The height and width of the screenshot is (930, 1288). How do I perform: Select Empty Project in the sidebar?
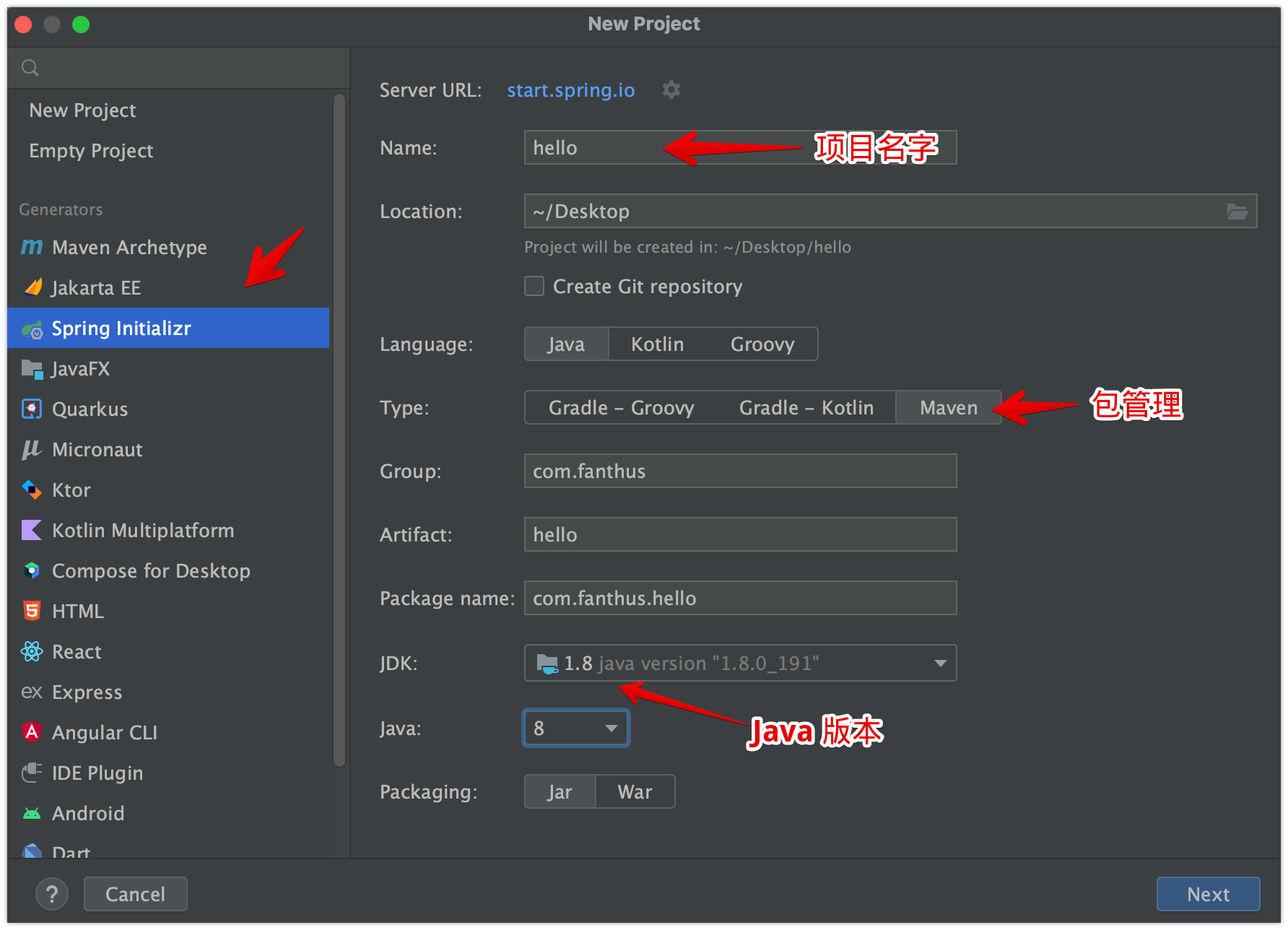pos(91,151)
